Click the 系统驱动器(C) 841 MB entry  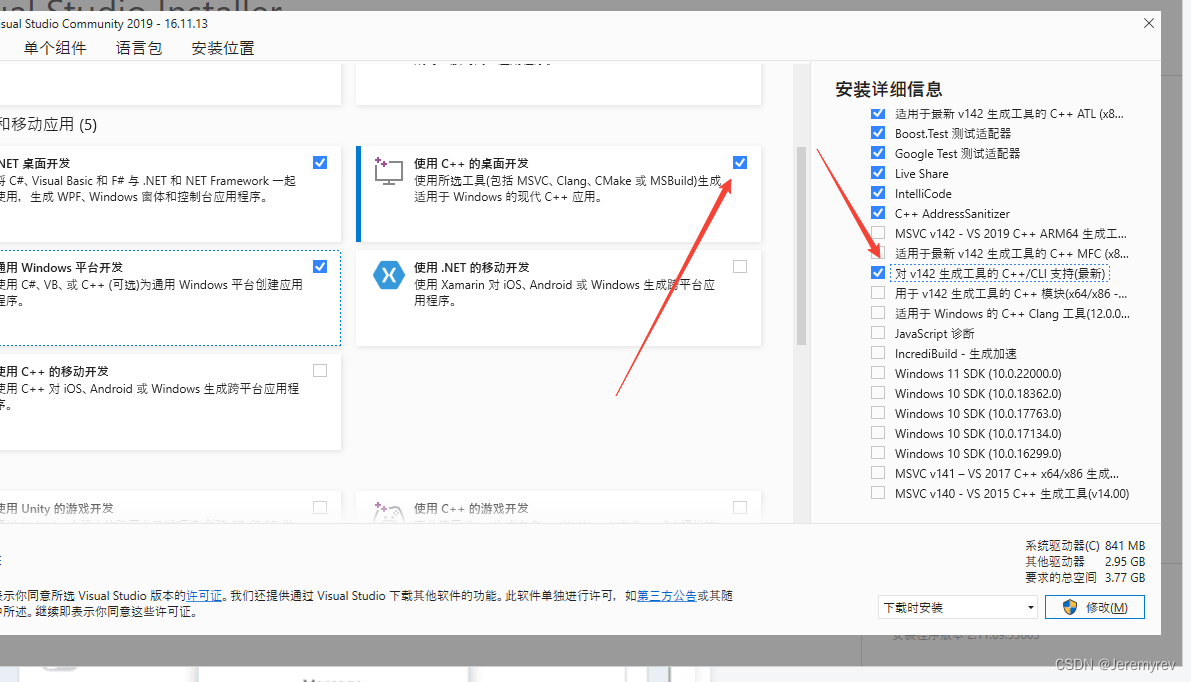point(1085,545)
